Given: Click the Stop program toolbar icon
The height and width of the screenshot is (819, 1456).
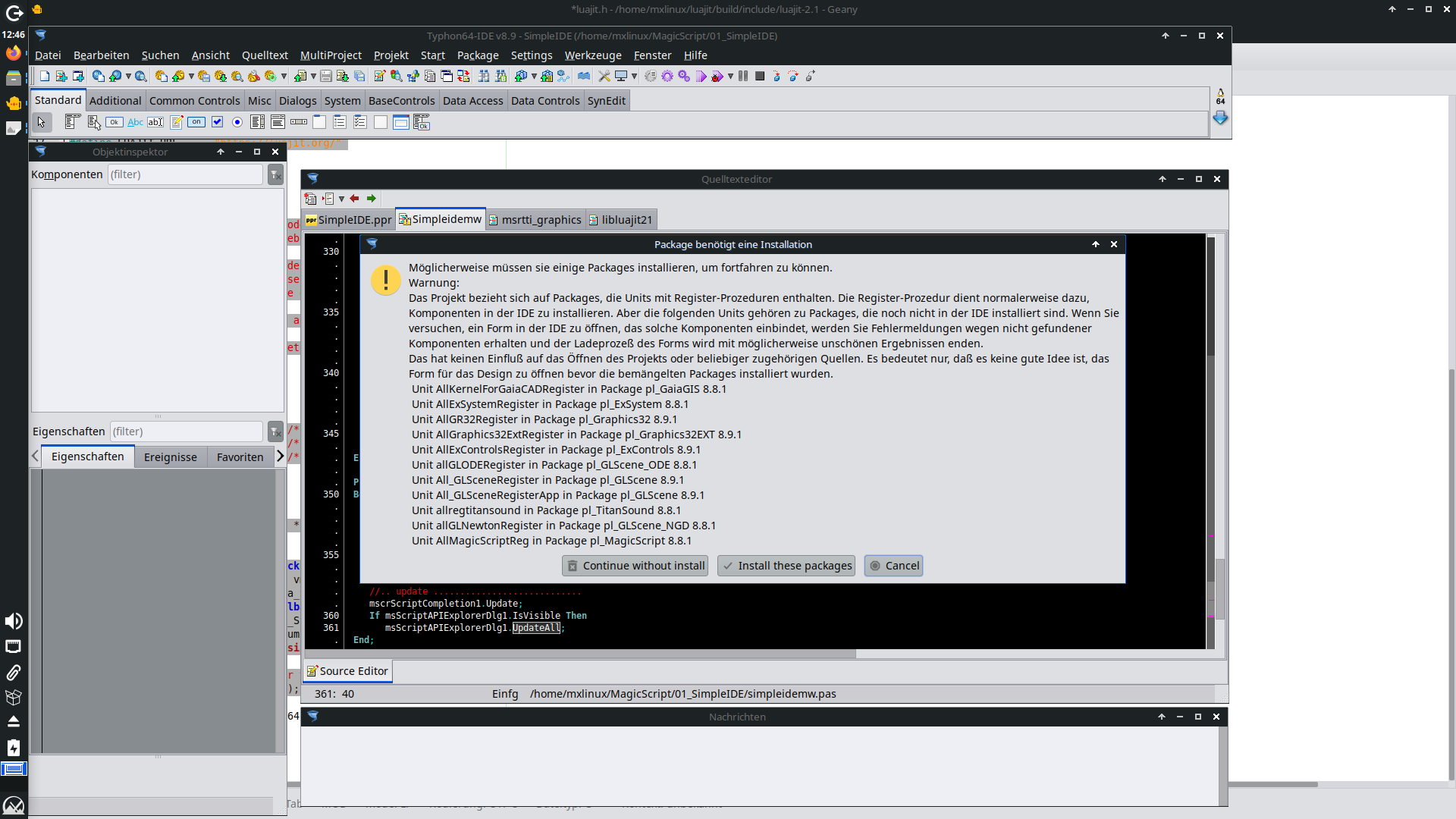Looking at the screenshot, I should [x=760, y=76].
